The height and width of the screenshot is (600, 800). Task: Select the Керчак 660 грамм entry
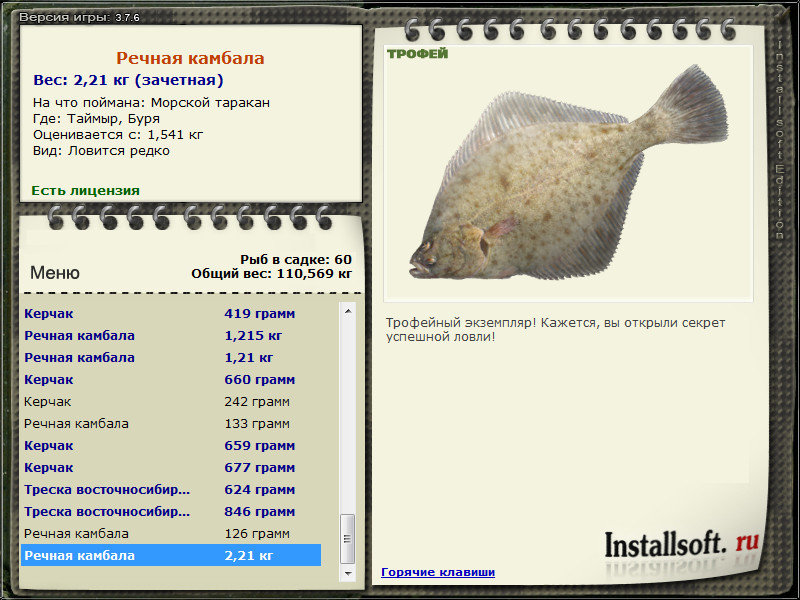[171, 379]
